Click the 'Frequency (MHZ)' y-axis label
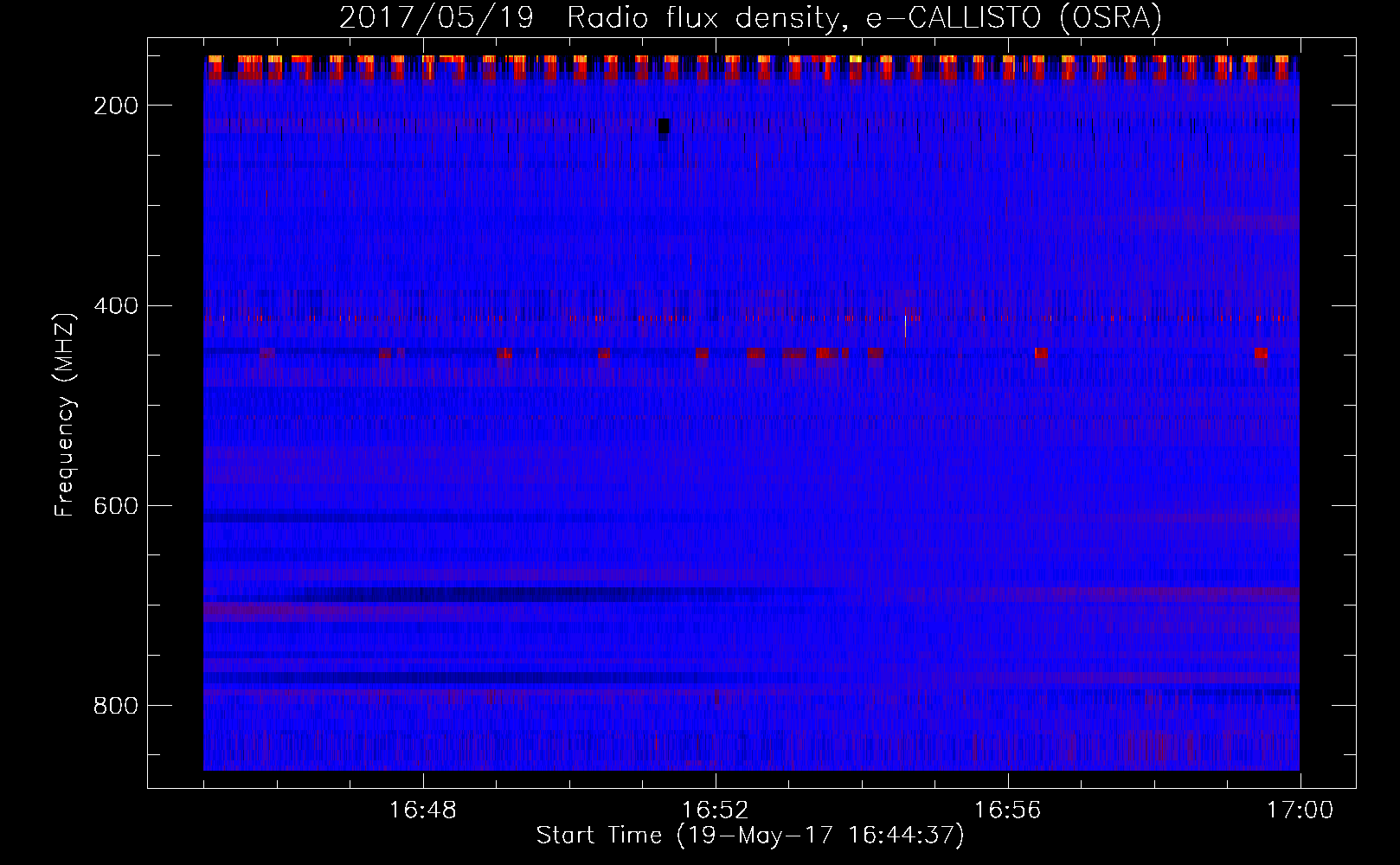This screenshot has width=1400, height=865. click(65, 414)
